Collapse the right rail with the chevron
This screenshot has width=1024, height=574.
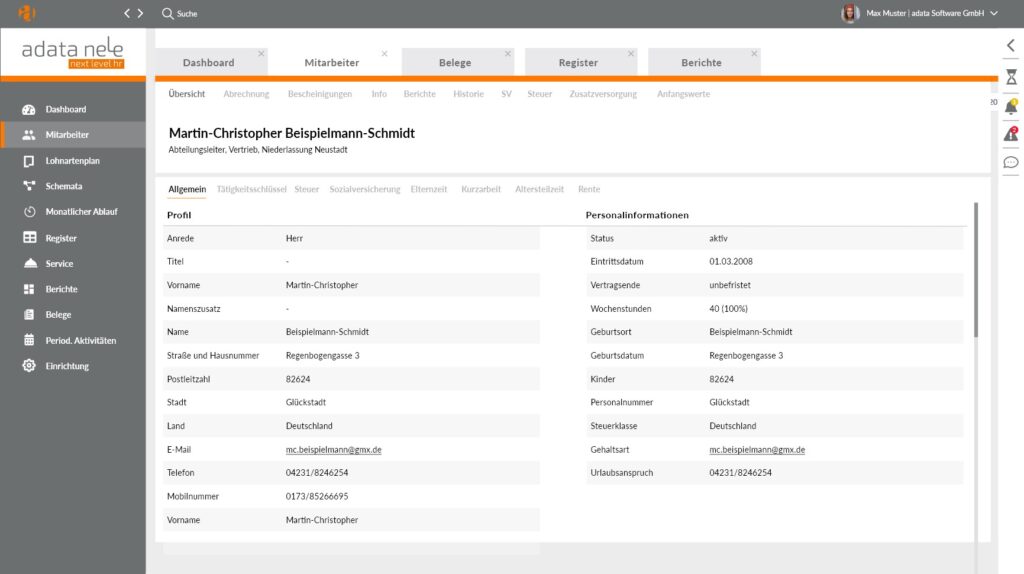click(x=1010, y=45)
